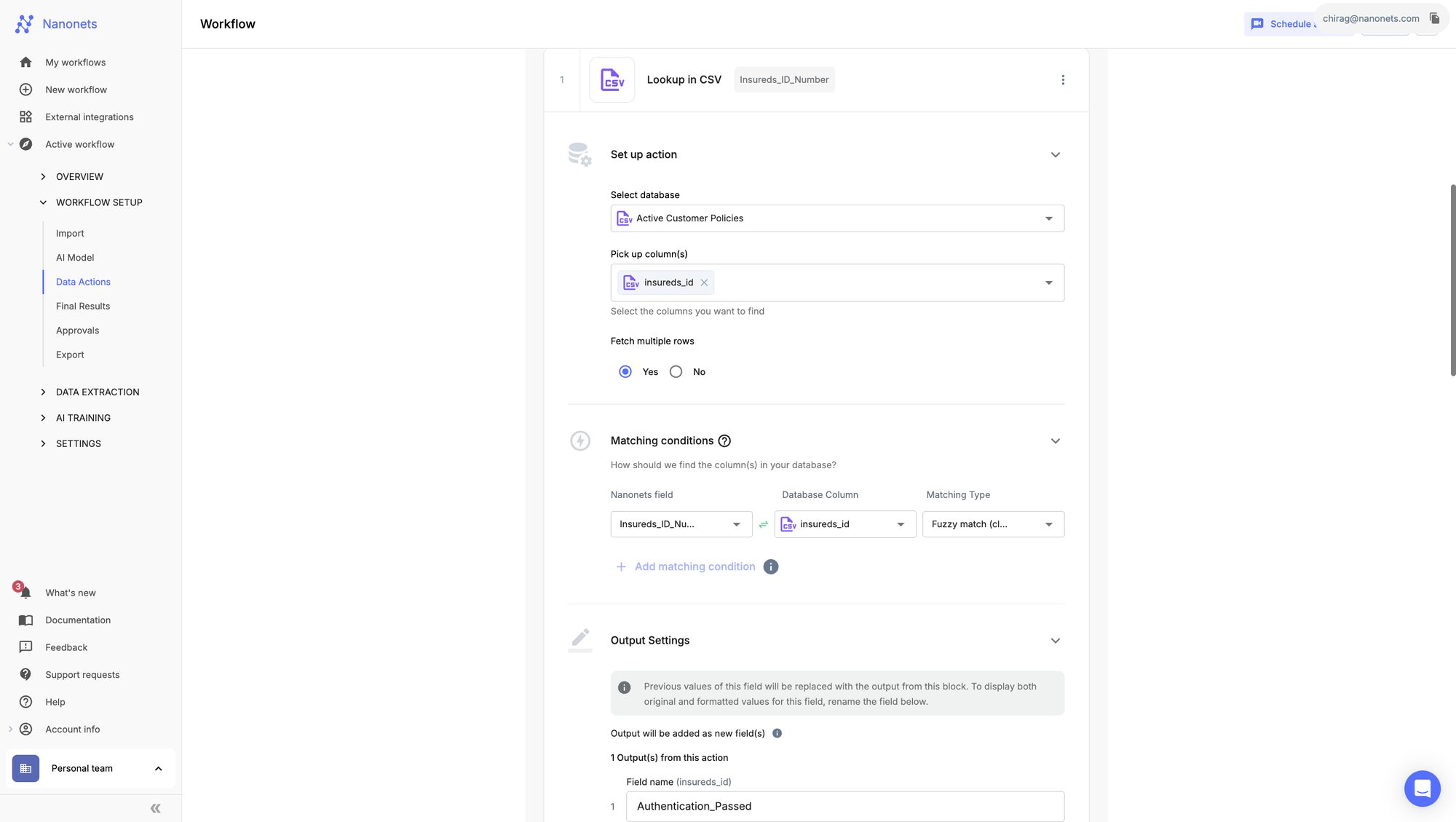Toggle Fetch multiple rows to No

pos(675,372)
